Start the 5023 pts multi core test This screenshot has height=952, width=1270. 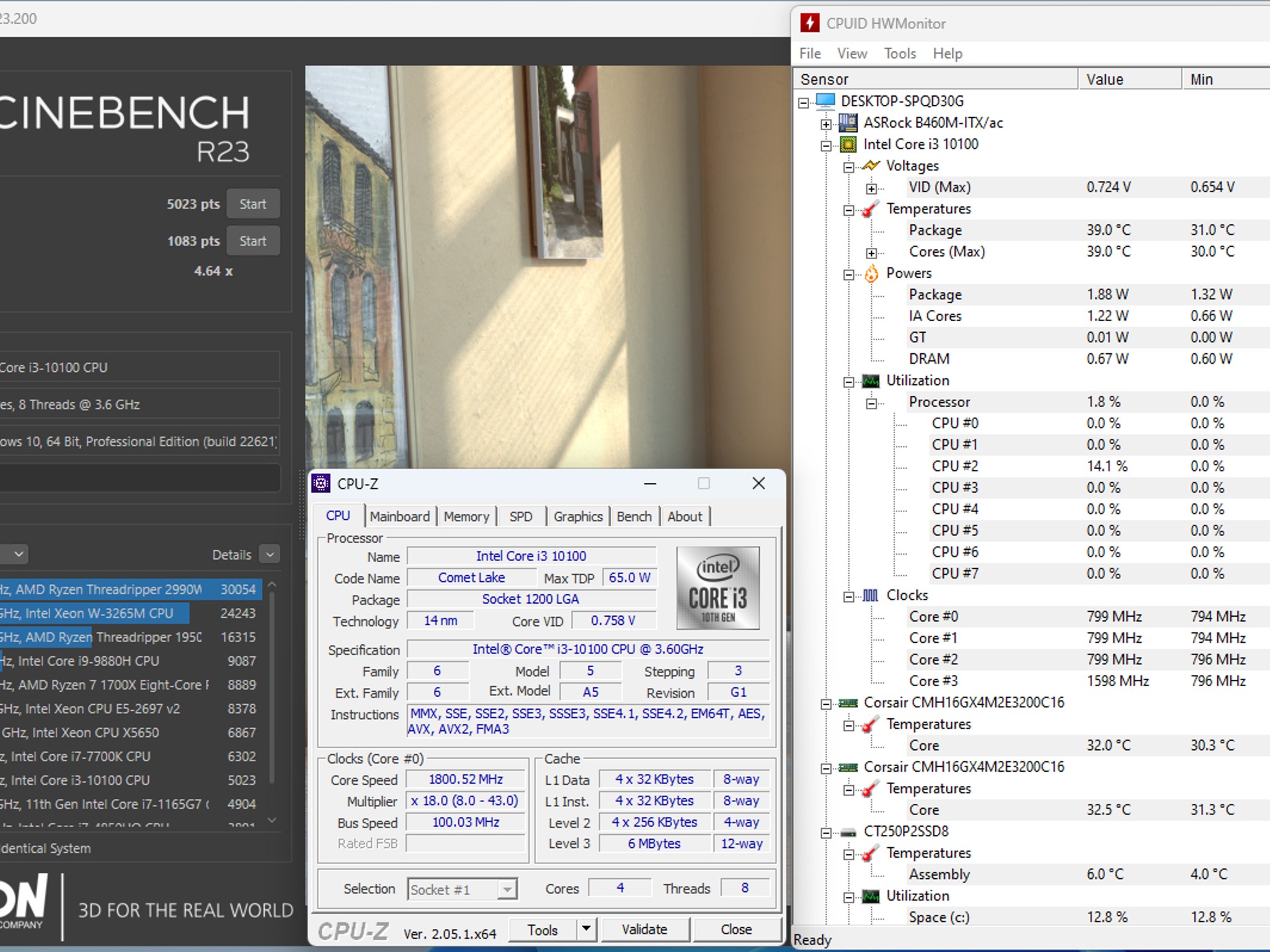253,204
